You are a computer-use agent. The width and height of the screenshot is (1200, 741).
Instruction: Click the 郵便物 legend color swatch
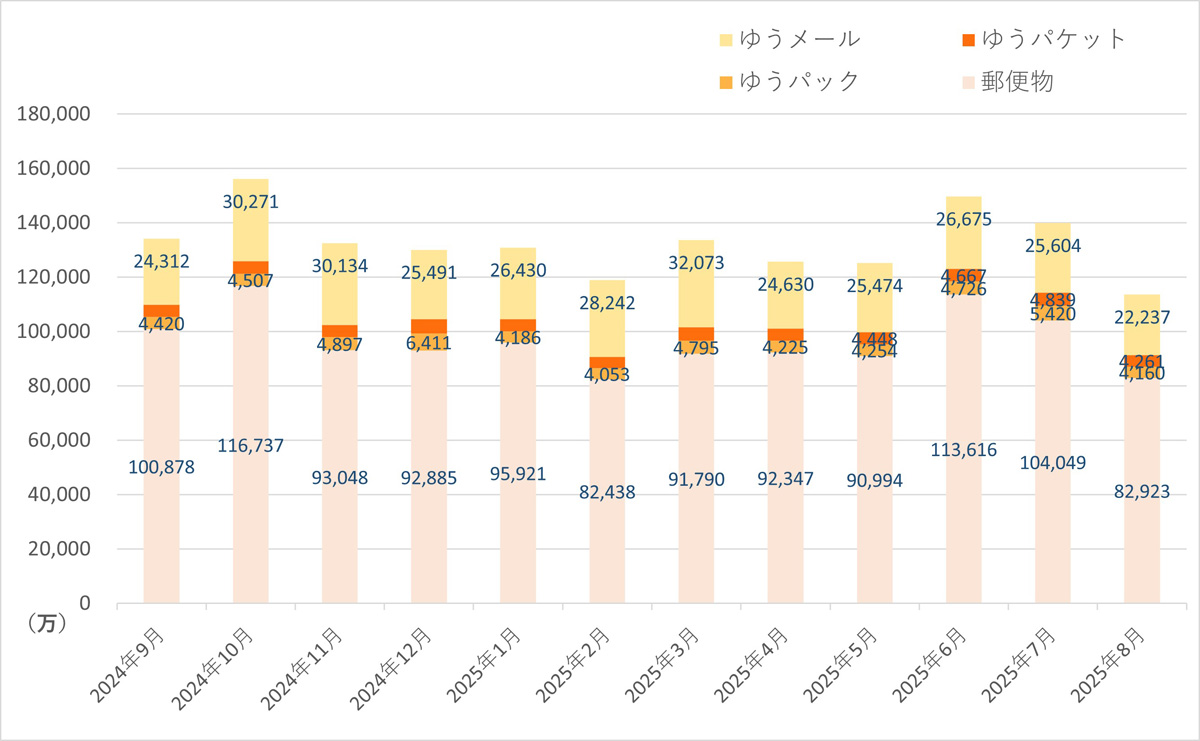(966, 82)
